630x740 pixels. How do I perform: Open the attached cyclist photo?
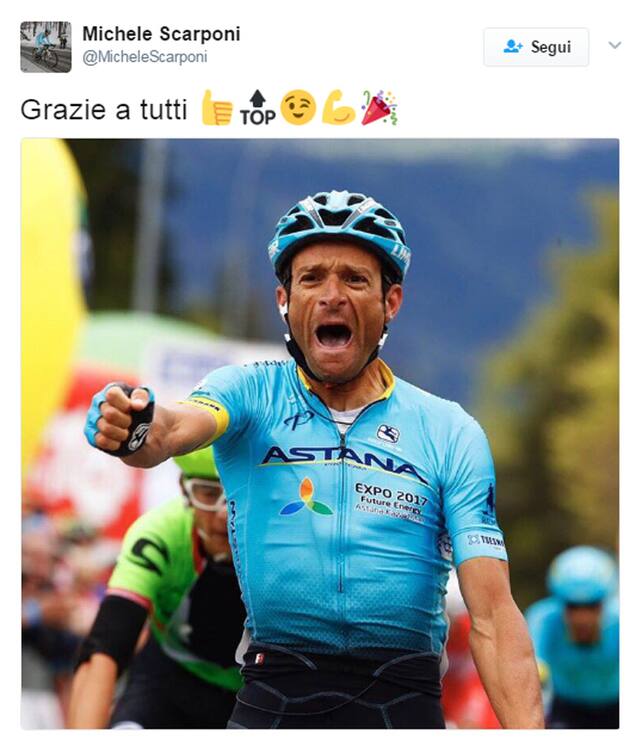tap(320, 433)
